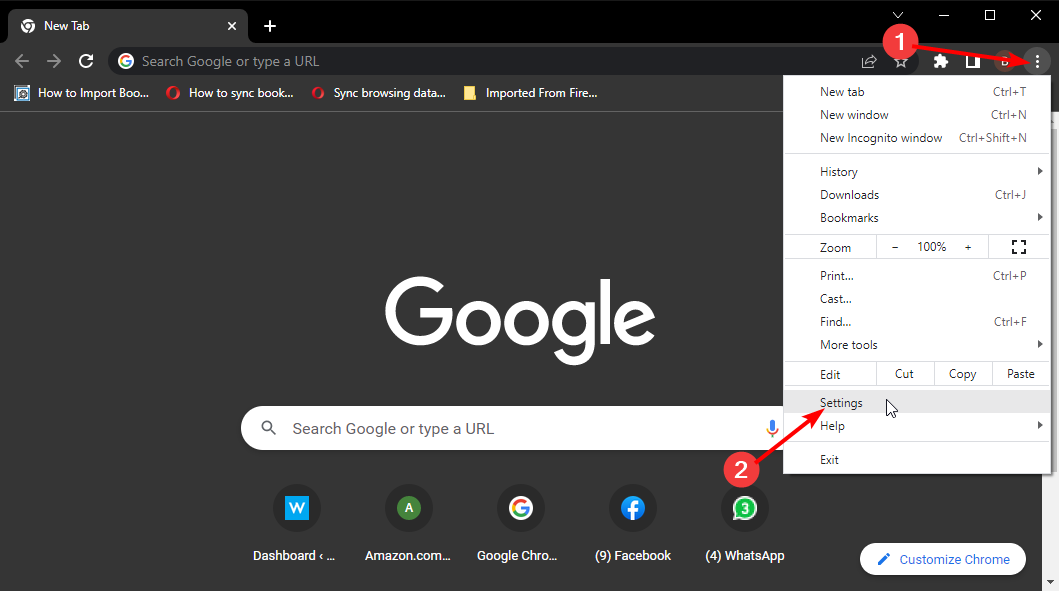Click Paste in the Edit row
The width and height of the screenshot is (1059, 591).
(x=1021, y=374)
